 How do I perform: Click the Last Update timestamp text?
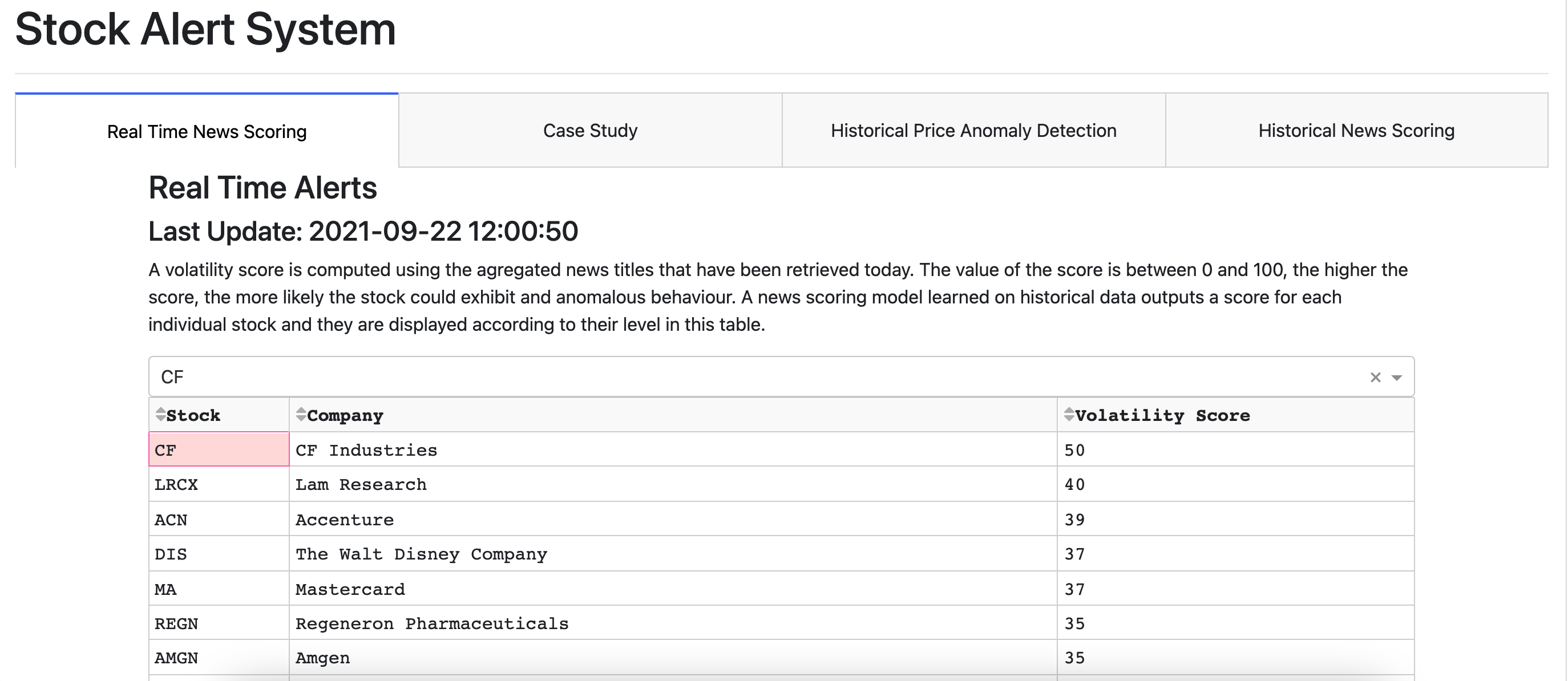click(x=363, y=231)
